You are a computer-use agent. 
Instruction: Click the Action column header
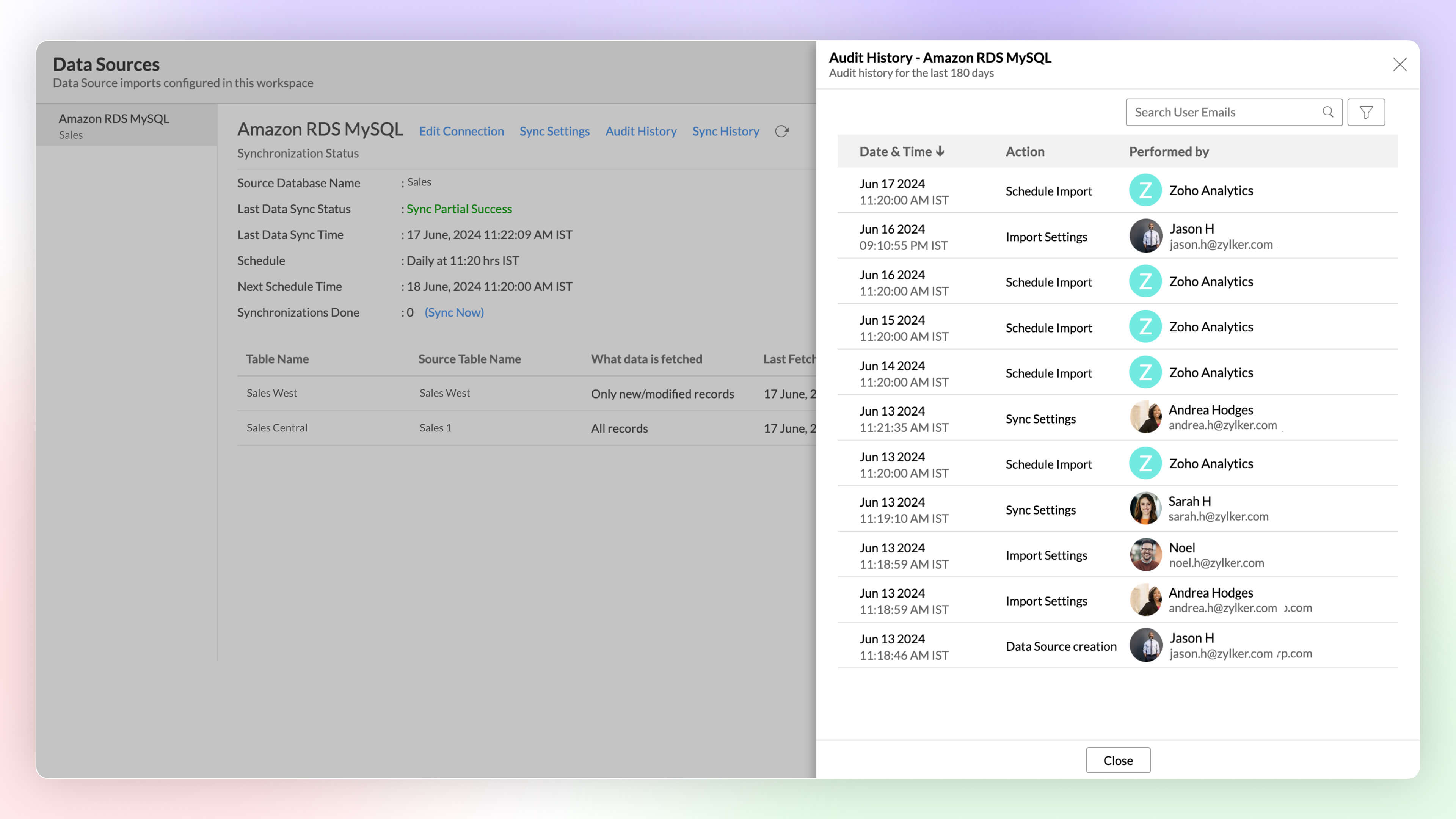click(x=1025, y=152)
